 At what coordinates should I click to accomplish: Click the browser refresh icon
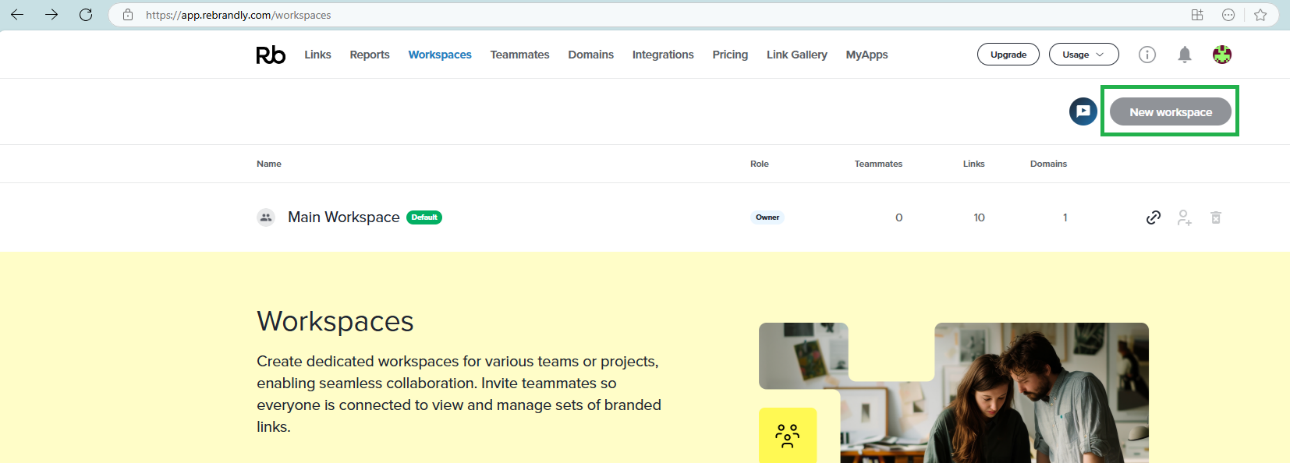pos(85,15)
